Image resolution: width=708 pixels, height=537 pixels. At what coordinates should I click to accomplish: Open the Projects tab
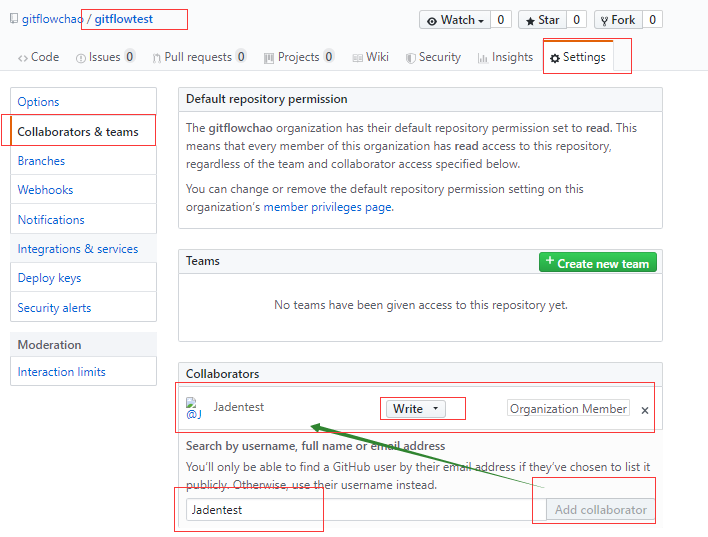(x=299, y=57)
